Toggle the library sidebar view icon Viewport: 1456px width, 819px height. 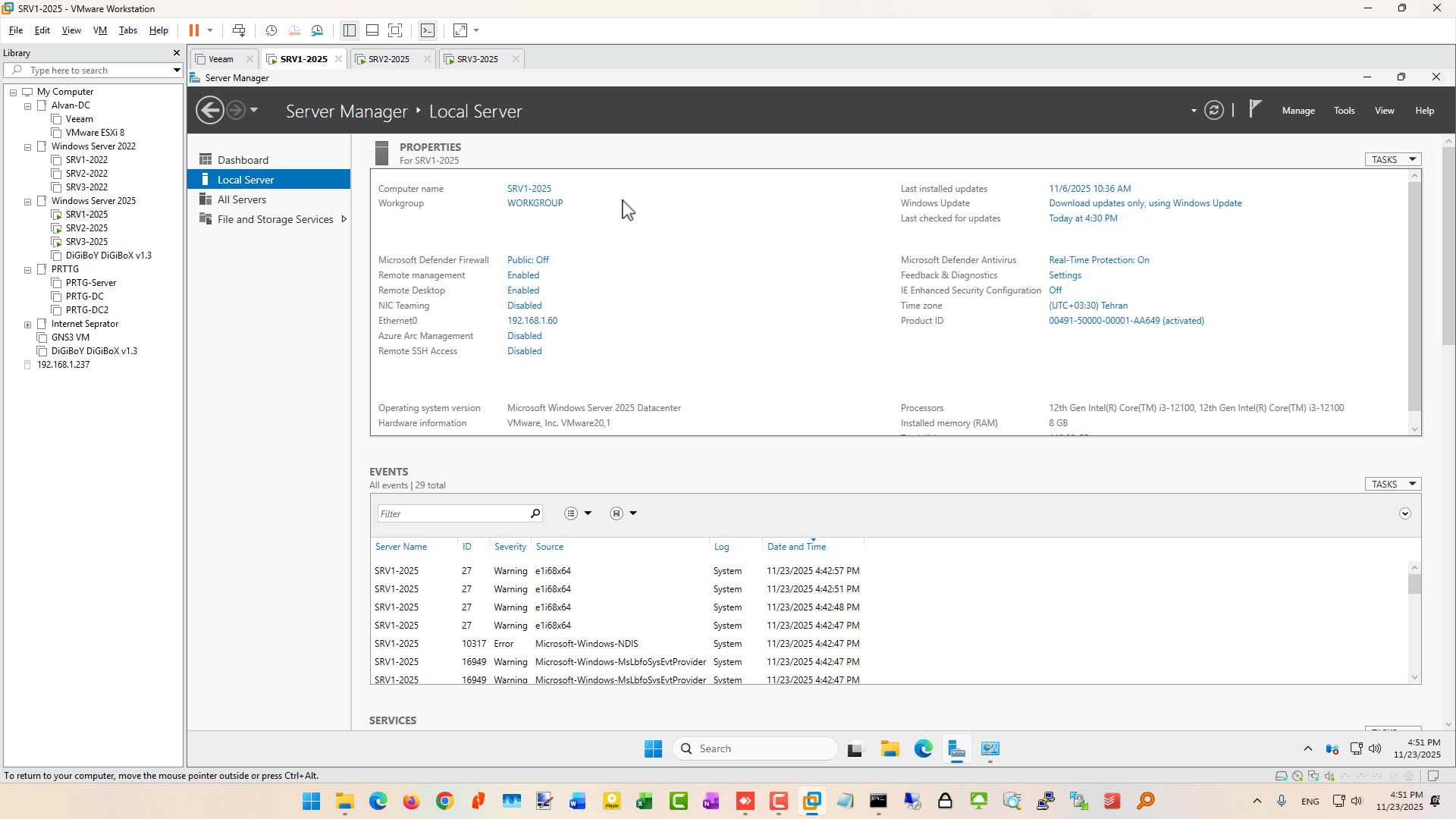point(350,30)
